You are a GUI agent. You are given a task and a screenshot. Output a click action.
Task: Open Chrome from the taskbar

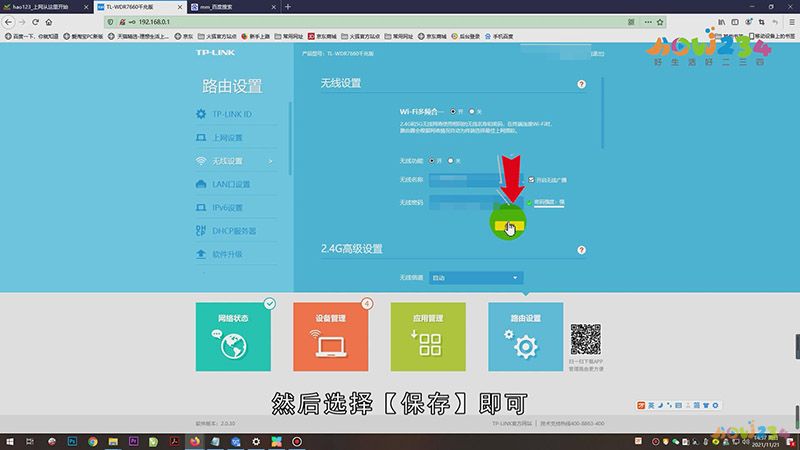tap(92, 441)
